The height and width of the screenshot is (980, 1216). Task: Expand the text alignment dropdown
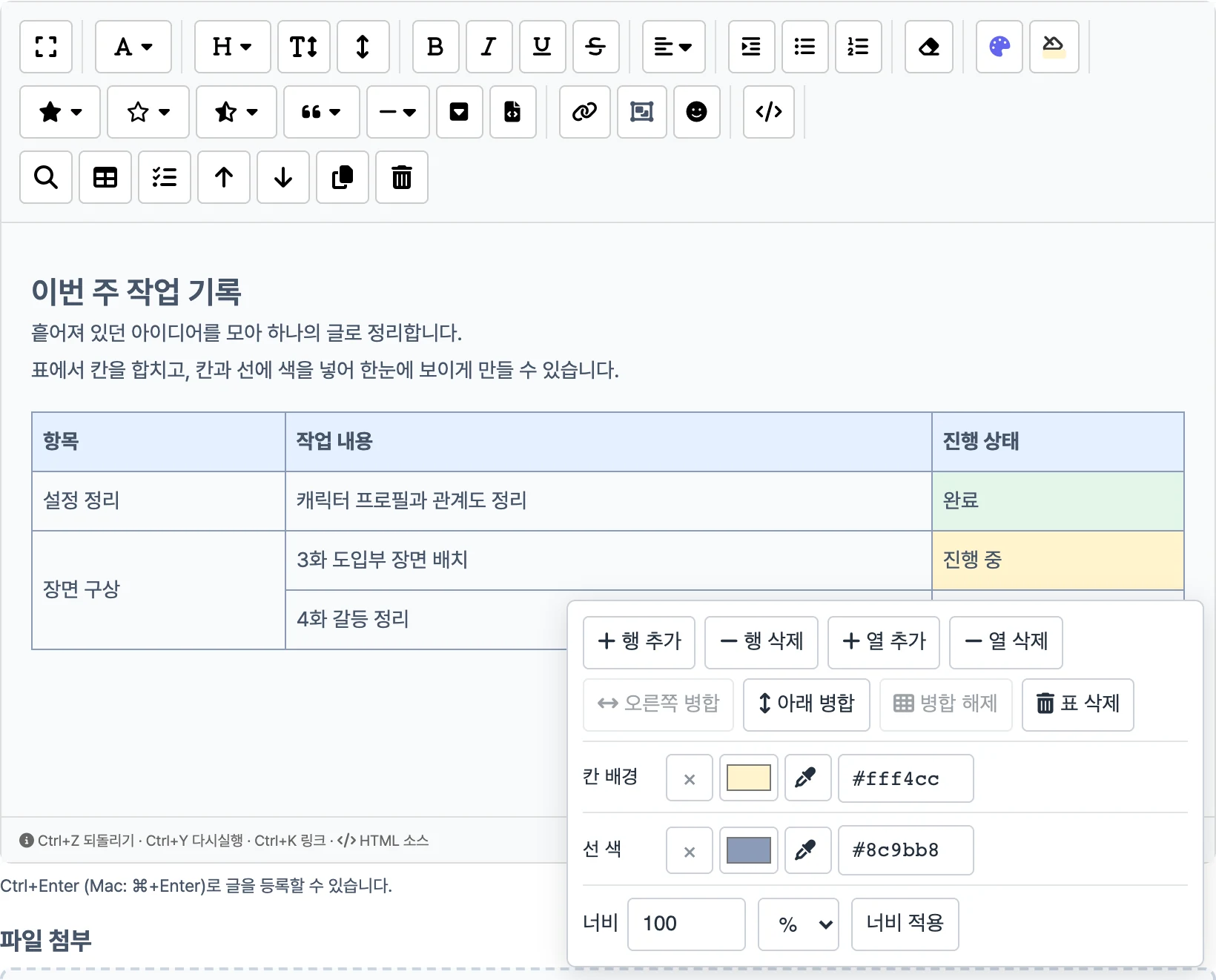coord(674,47)
